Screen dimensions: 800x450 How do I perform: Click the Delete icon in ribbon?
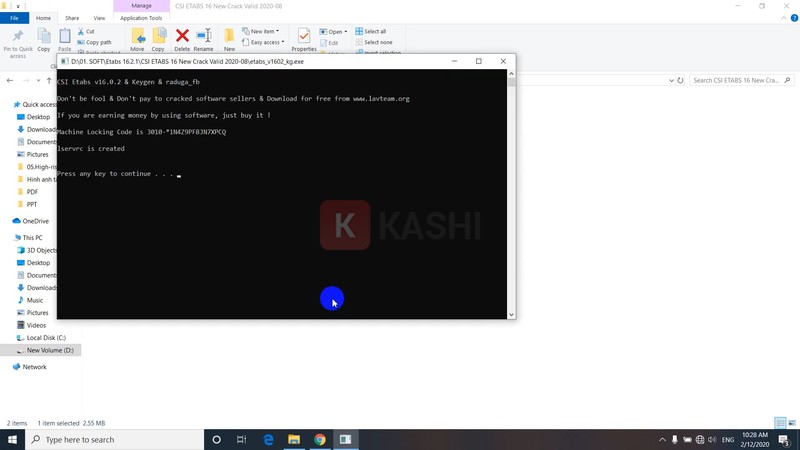182,38
